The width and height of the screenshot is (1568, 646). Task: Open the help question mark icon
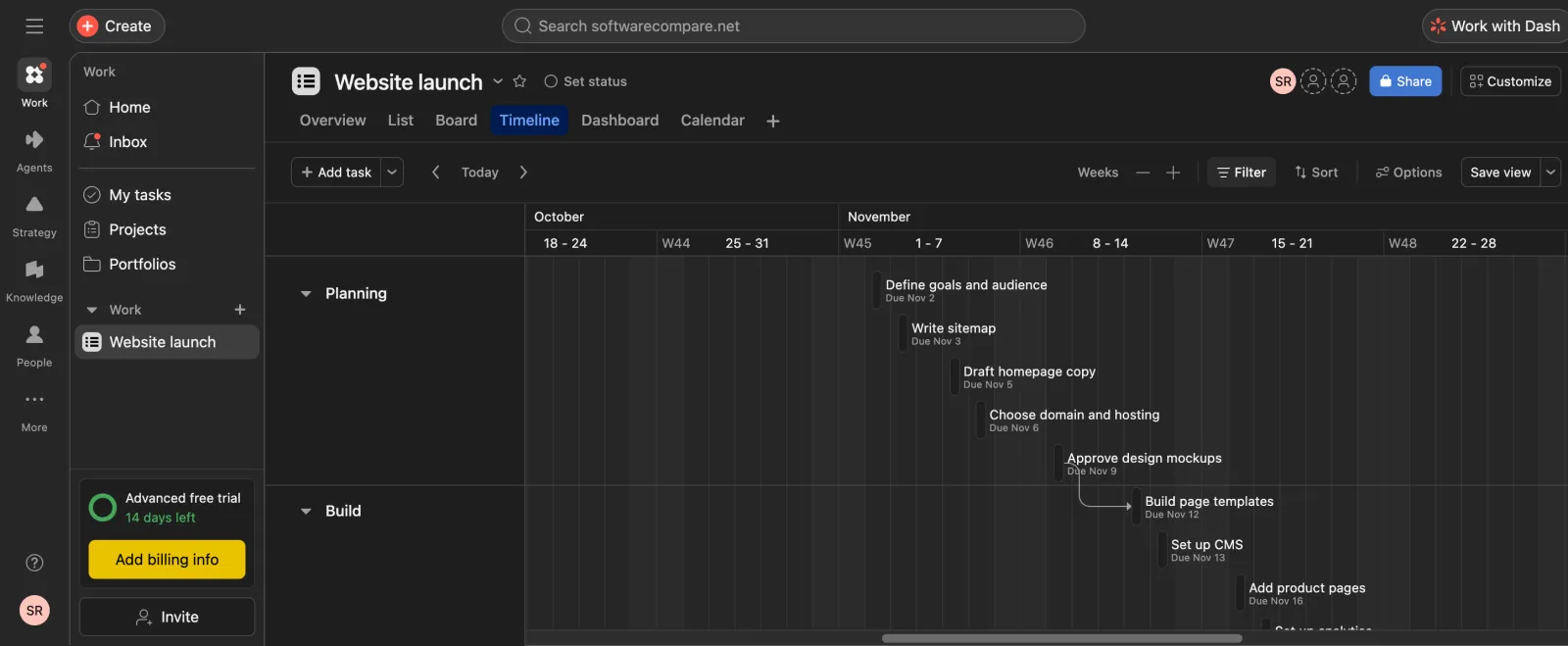click(x=34, y=563)
